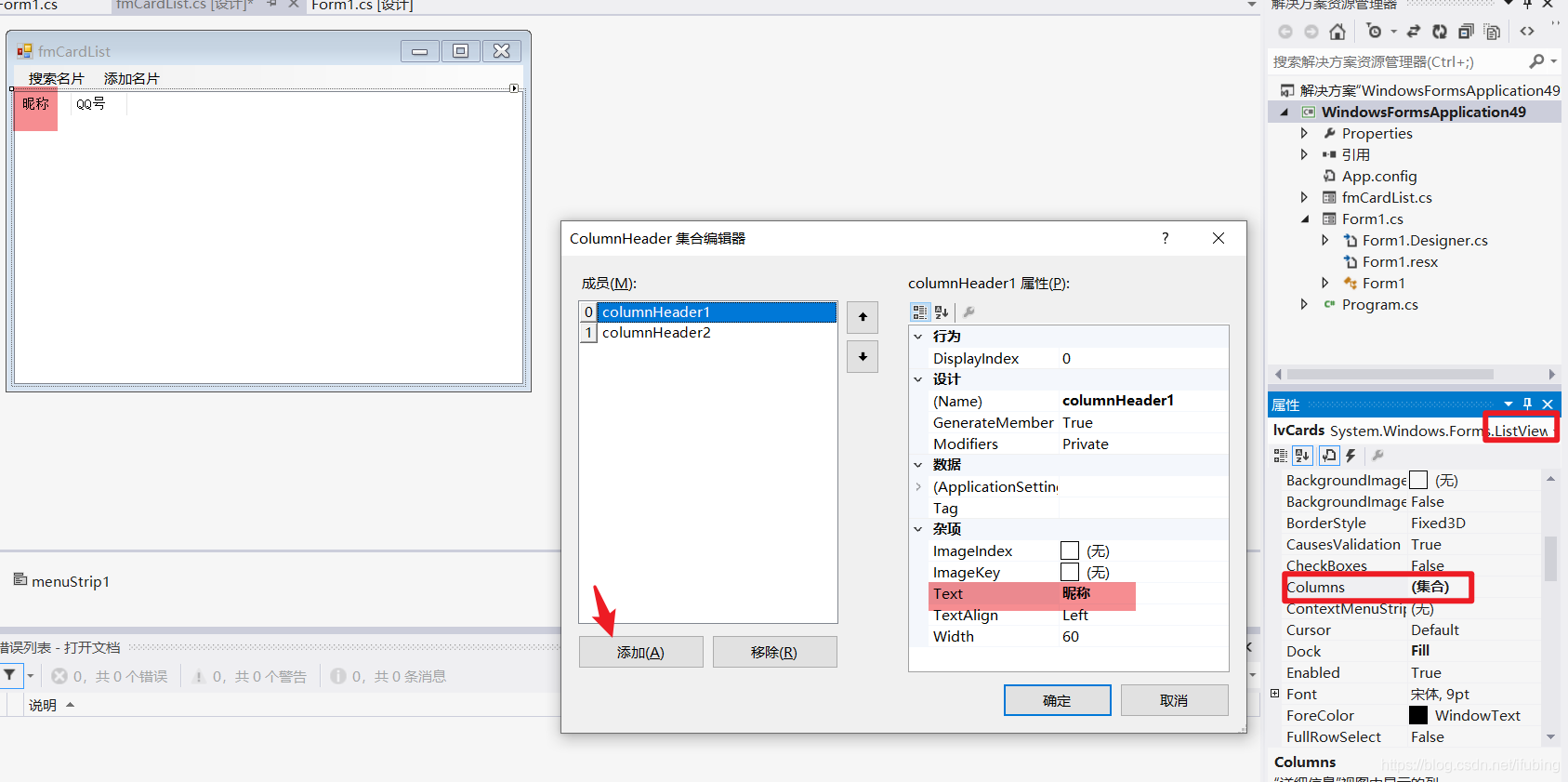The height and width of the screenshot is (782, 1568).
Task: Click the menuStrip1 component tray icon
Action: pyautogui.click(x=20, y=579)
